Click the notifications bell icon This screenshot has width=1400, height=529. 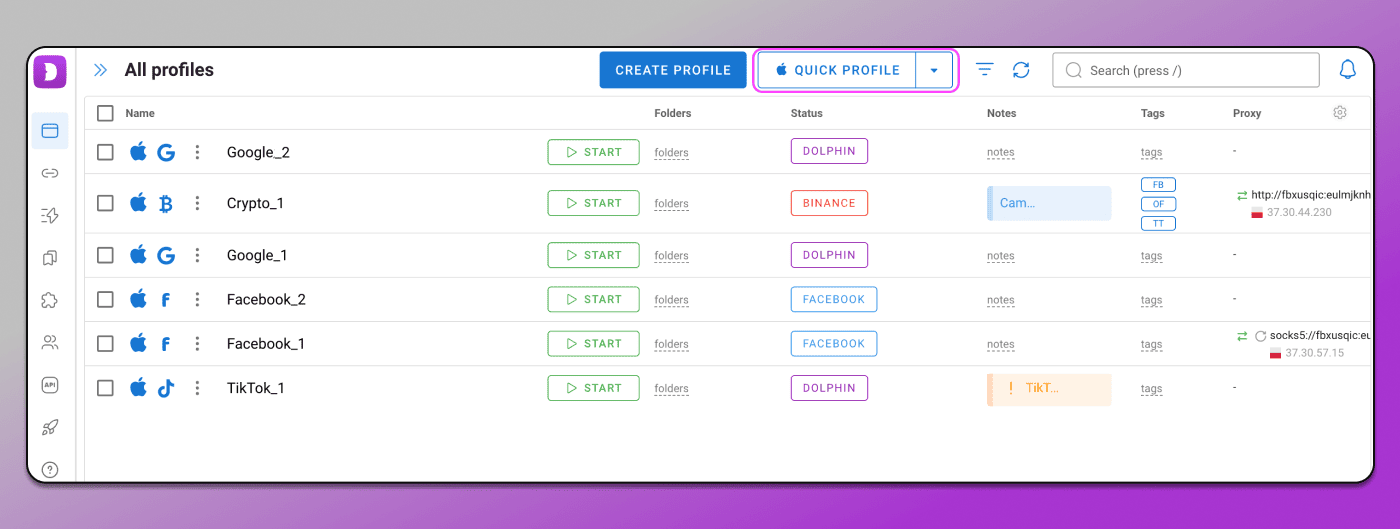(x=1348, y=70)
